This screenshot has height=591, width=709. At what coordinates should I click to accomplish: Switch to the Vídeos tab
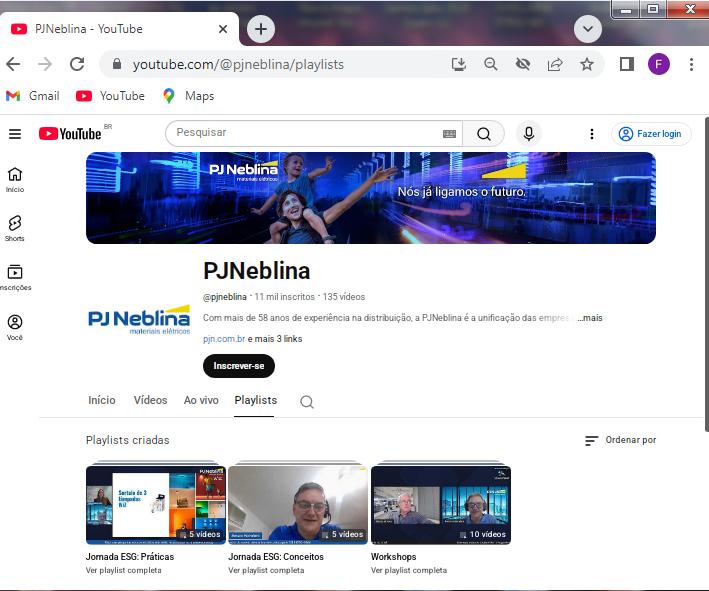(150, 400)
